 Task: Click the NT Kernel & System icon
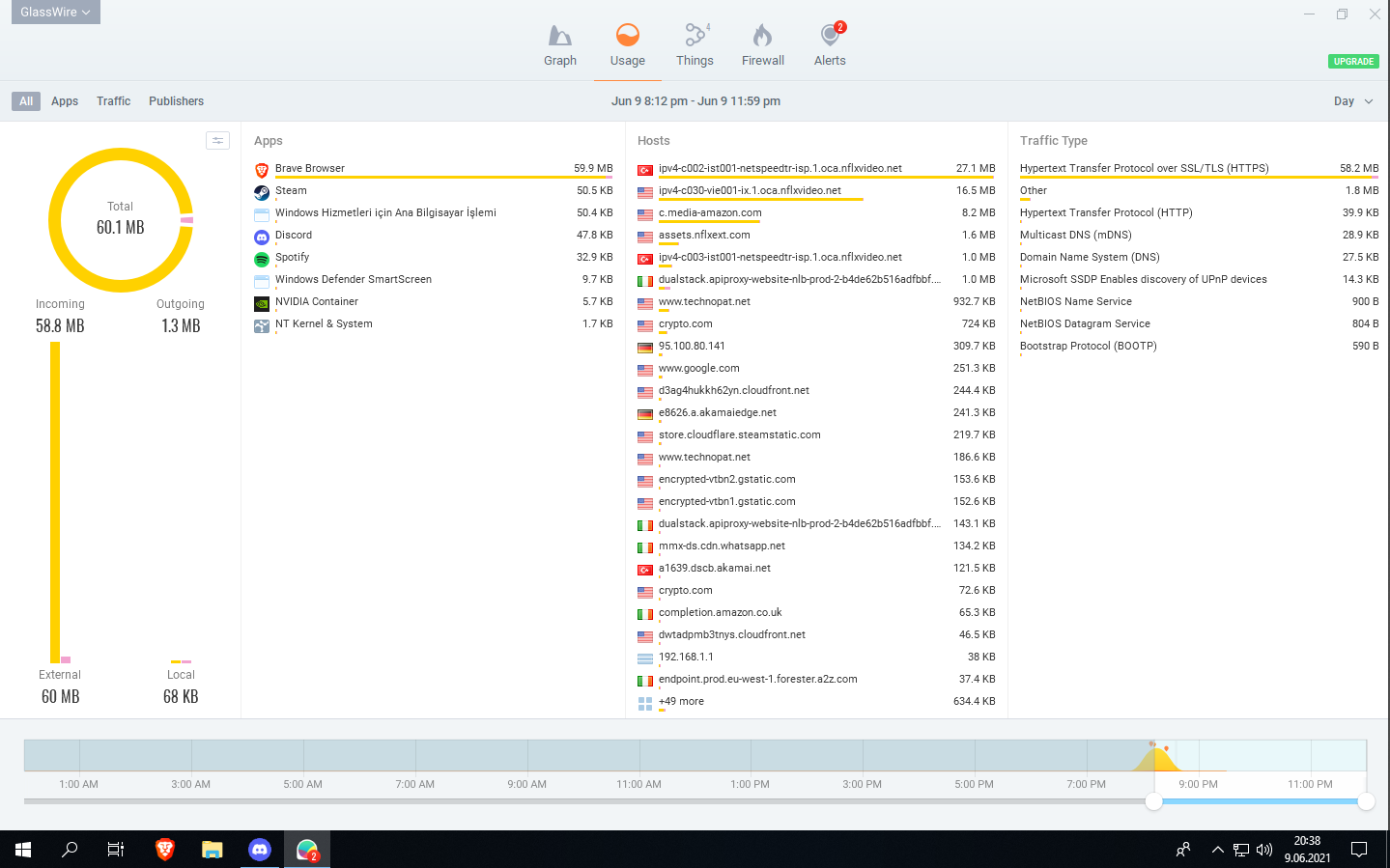262,324
